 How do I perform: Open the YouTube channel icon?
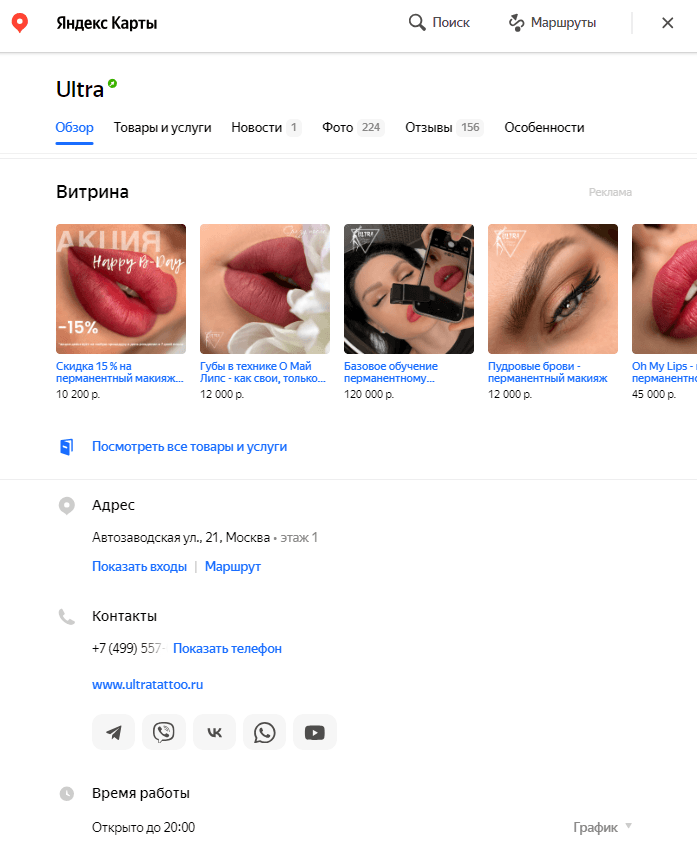click(x=315, y=732)
